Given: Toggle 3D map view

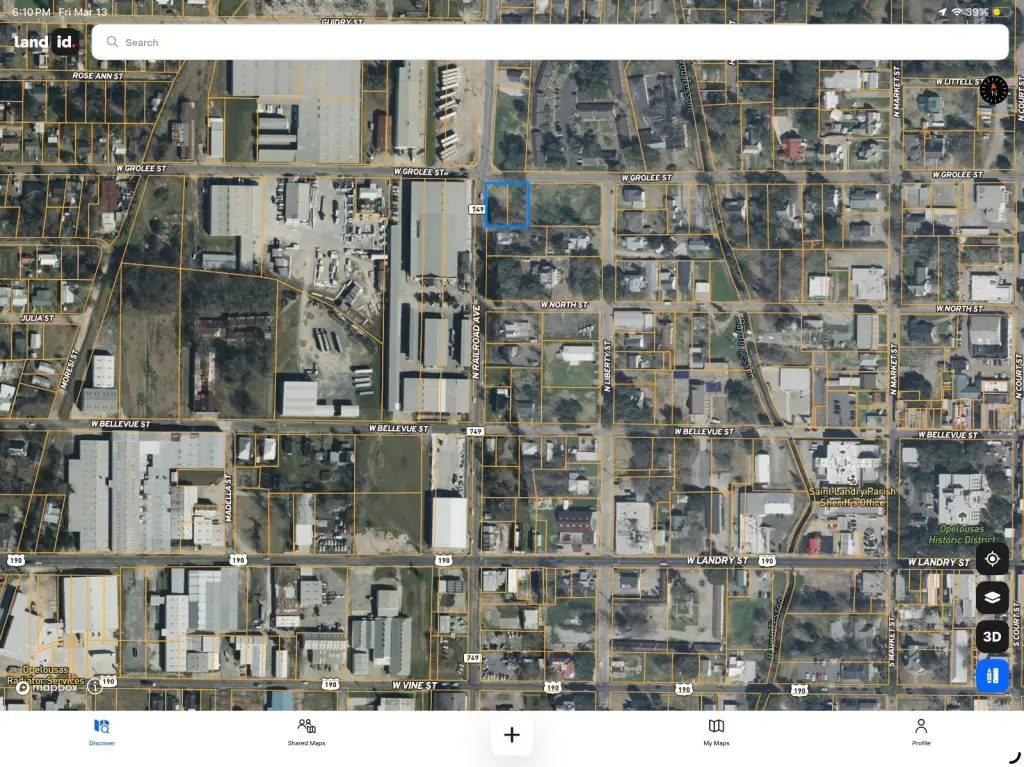Looking at the screenshot, I should [x=992, y=636].
